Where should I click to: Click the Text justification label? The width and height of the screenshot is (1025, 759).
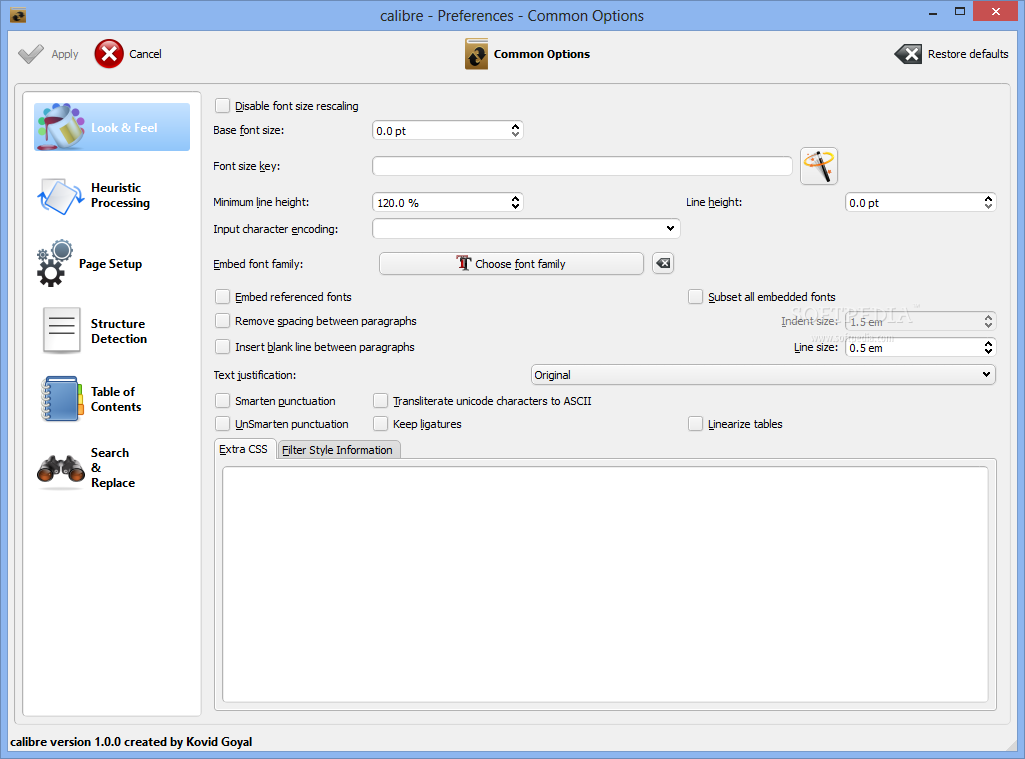click(254, 375)
